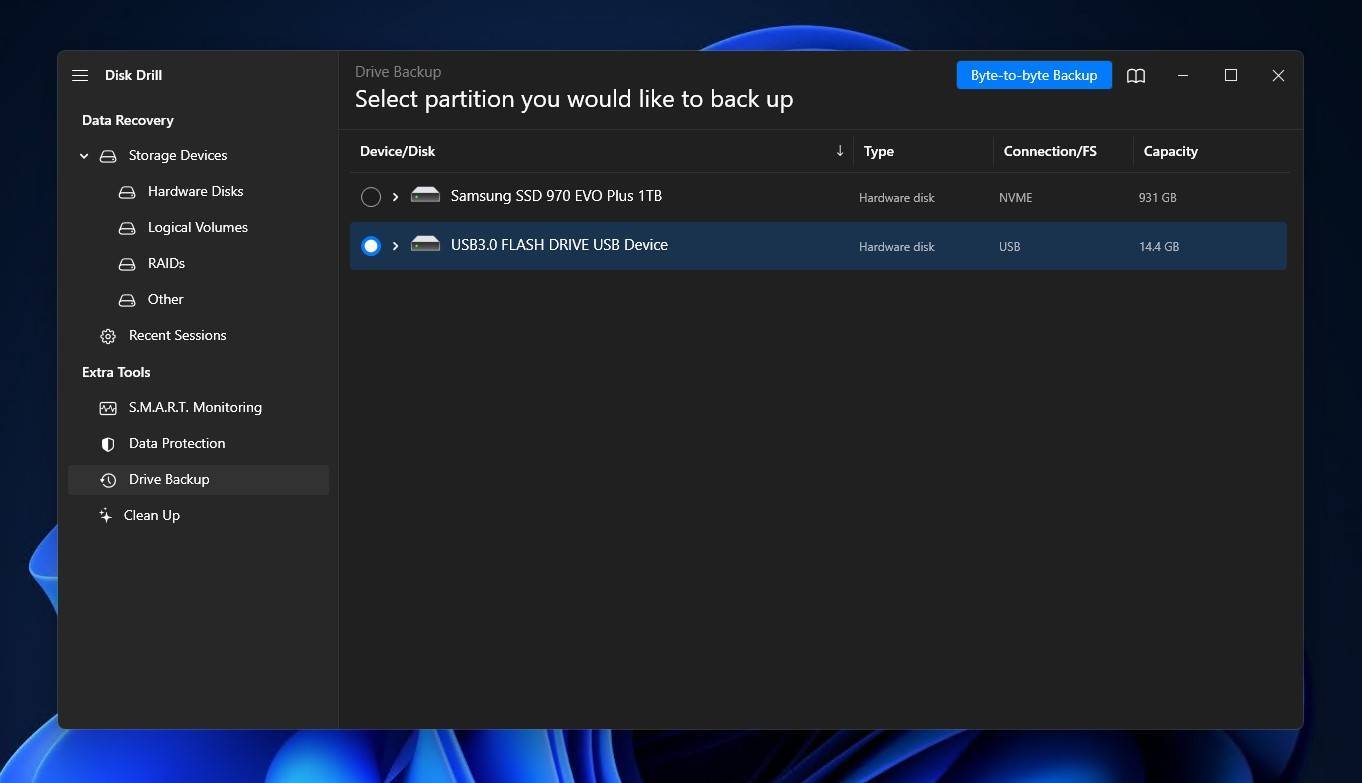Click the Data Protection shield icon

tap(108, 444)
